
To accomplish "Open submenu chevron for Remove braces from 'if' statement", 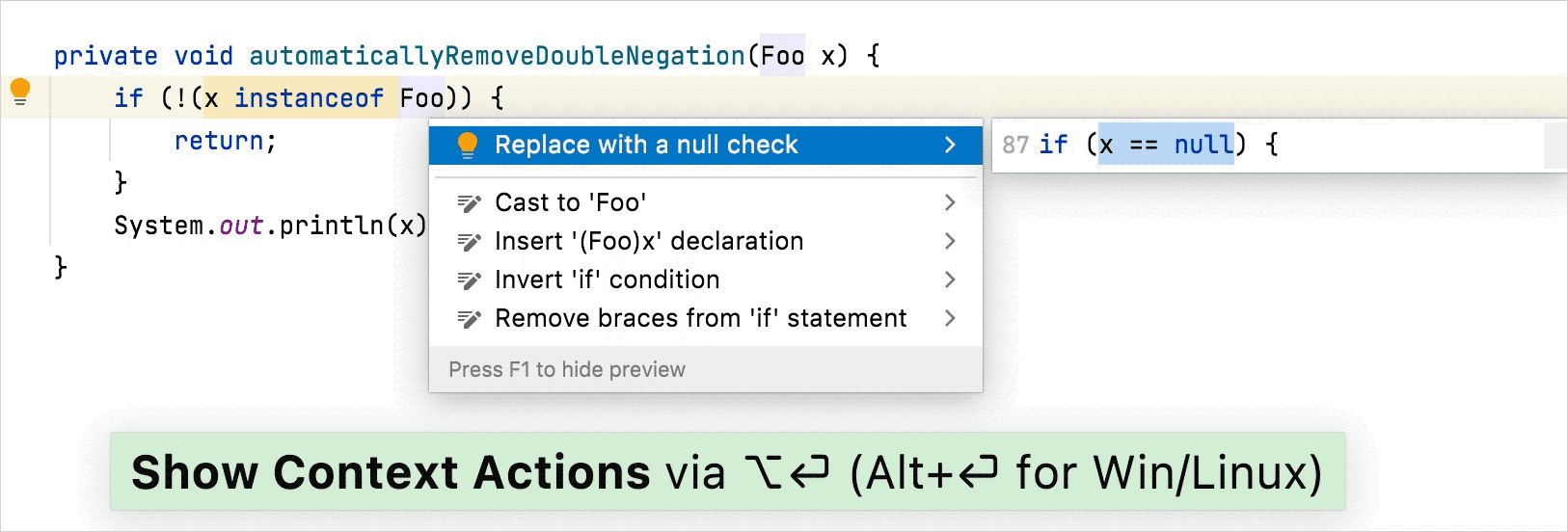I will (950, 318).
